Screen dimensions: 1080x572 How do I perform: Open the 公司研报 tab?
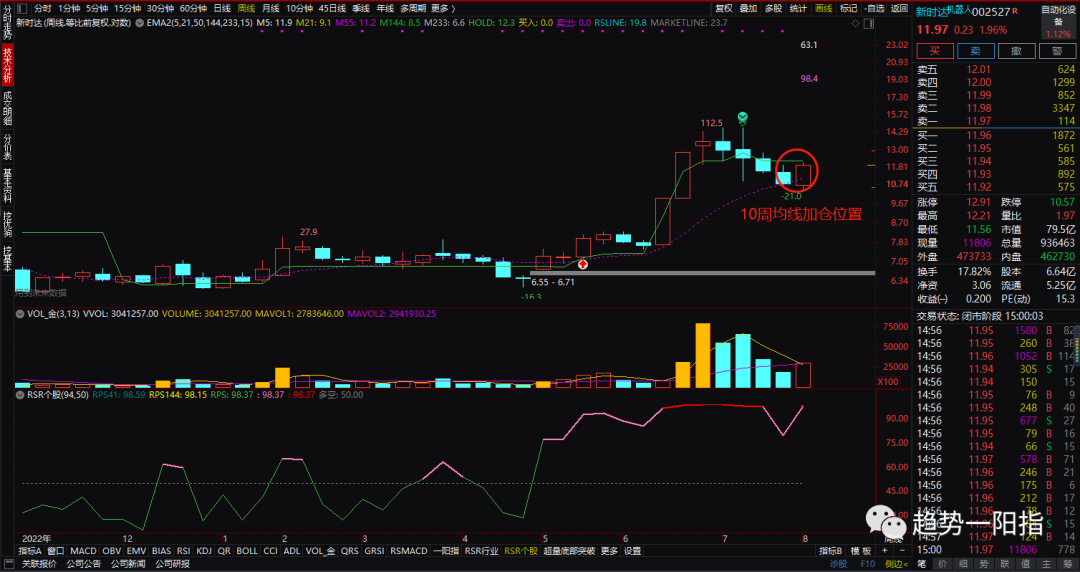(172, 564)
